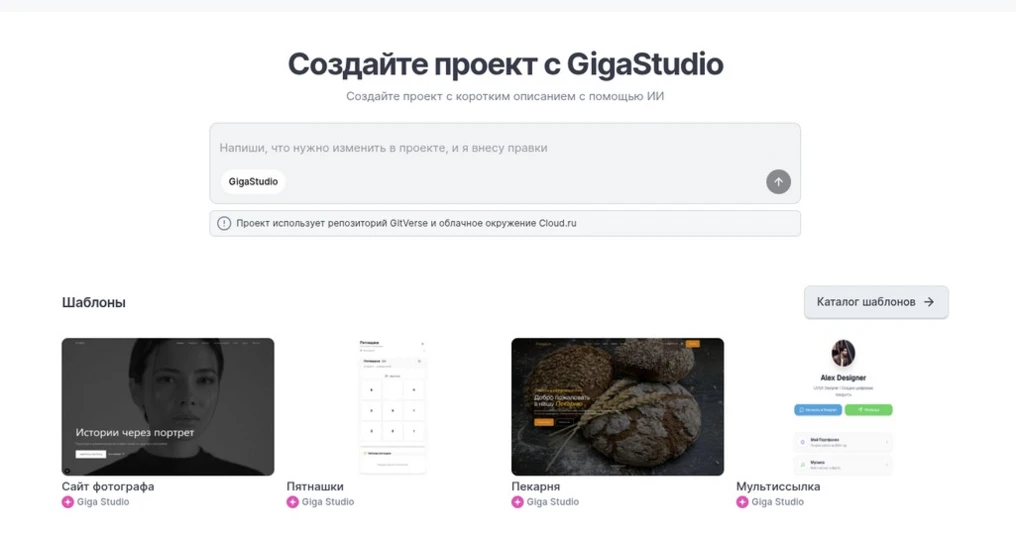Click the Пятнашки title
This screenshot has width=1016, height=536.
pyautogui.click(x=315, y=486)
